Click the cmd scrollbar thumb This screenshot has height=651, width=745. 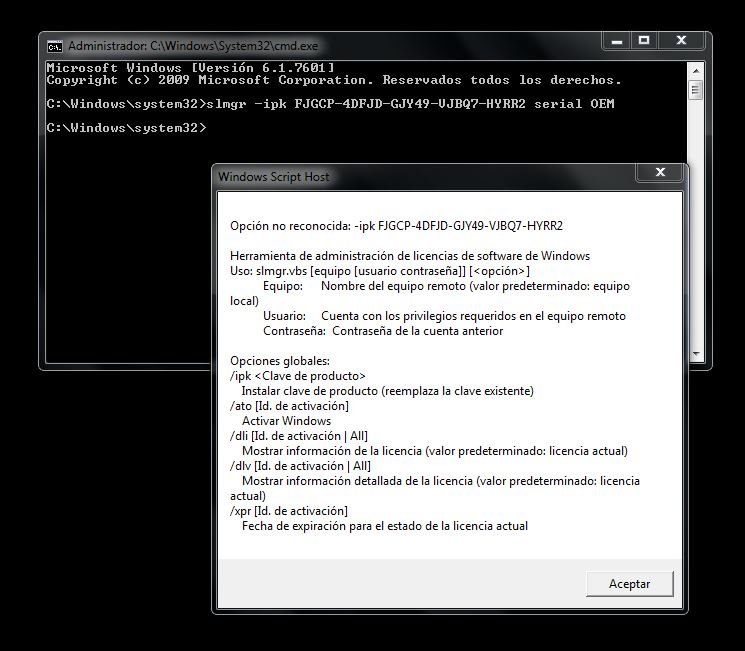click(x=696, y=89)
